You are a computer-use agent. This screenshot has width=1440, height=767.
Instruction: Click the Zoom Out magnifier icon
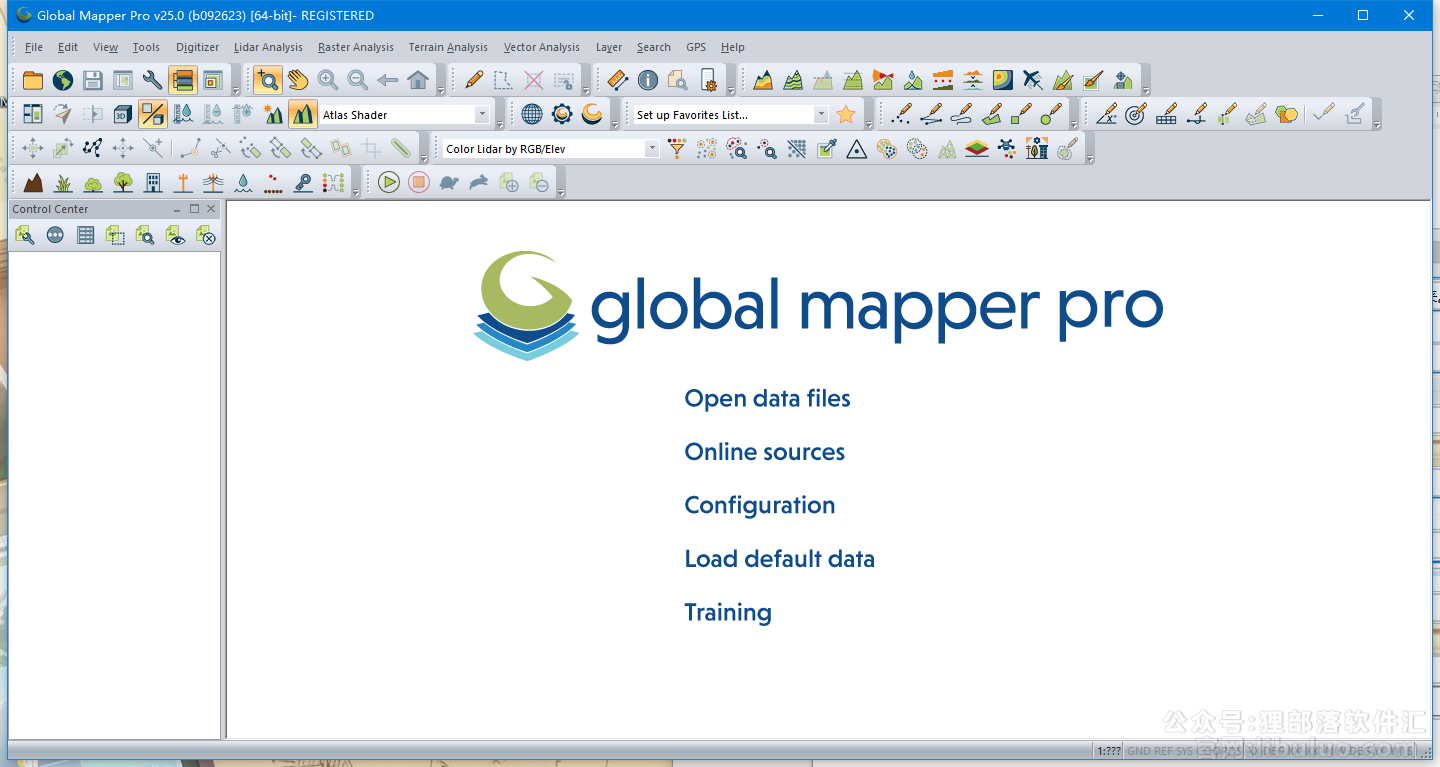357,81
